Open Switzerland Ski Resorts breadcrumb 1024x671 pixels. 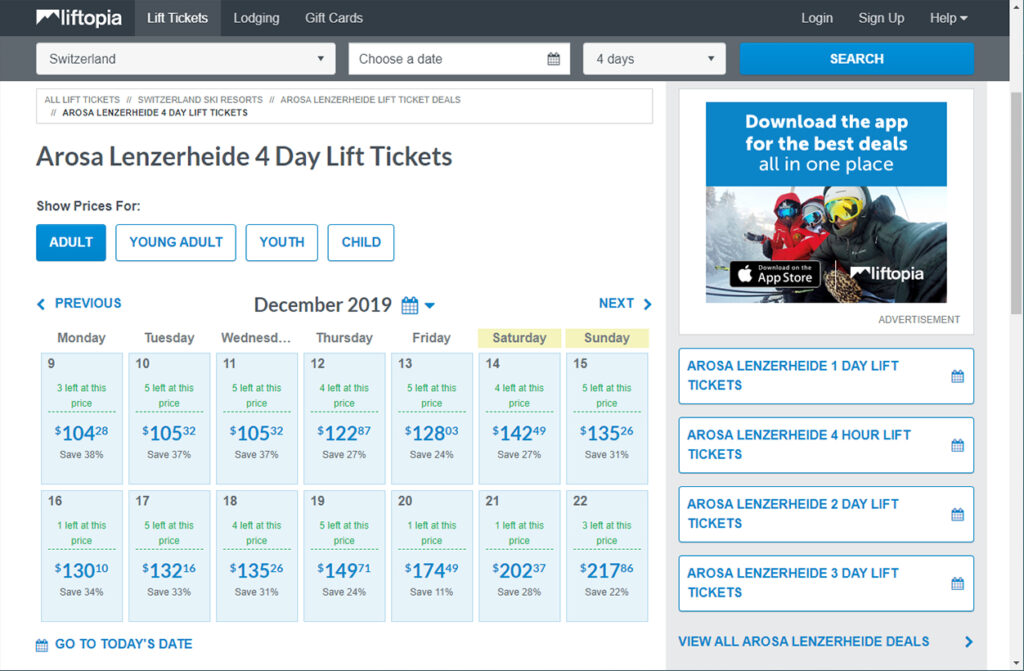coord(200,100)
